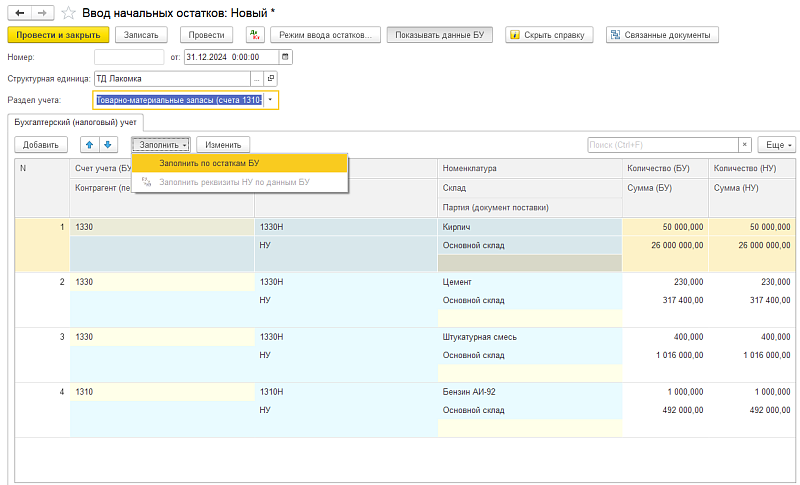Click the Дт/Кт postings icon
This screenshot has height=485, width=800.
click(254, 35)
